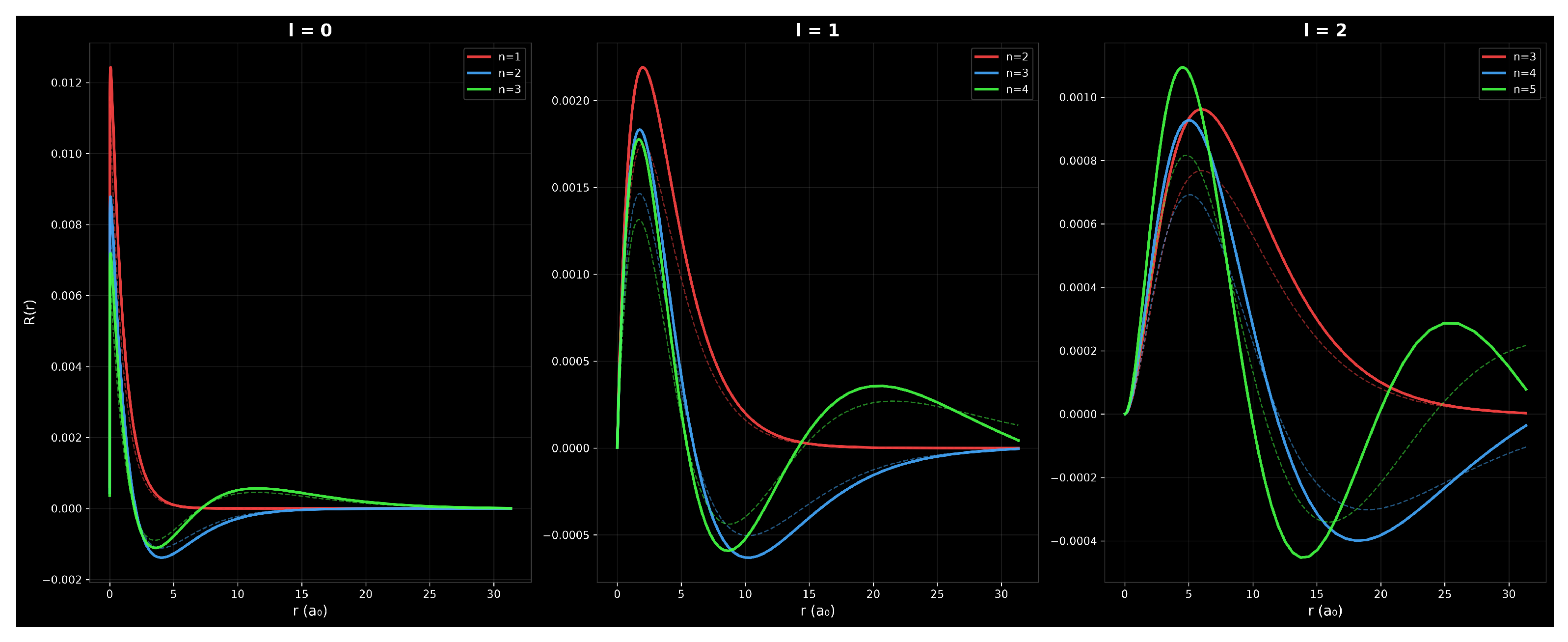The width and height of the screenshot is (1568, 642).
Task: Click the r (a₀) axis label under l = 2 plot
Action: coord(1325,611)
